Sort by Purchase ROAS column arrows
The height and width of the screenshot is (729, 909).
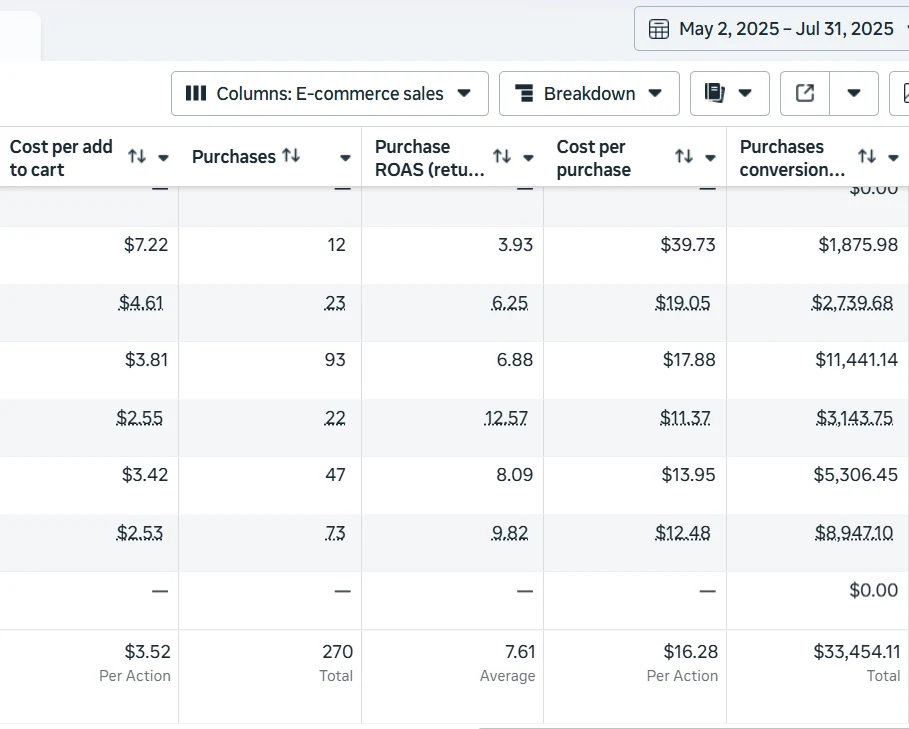tap(502, 156)
